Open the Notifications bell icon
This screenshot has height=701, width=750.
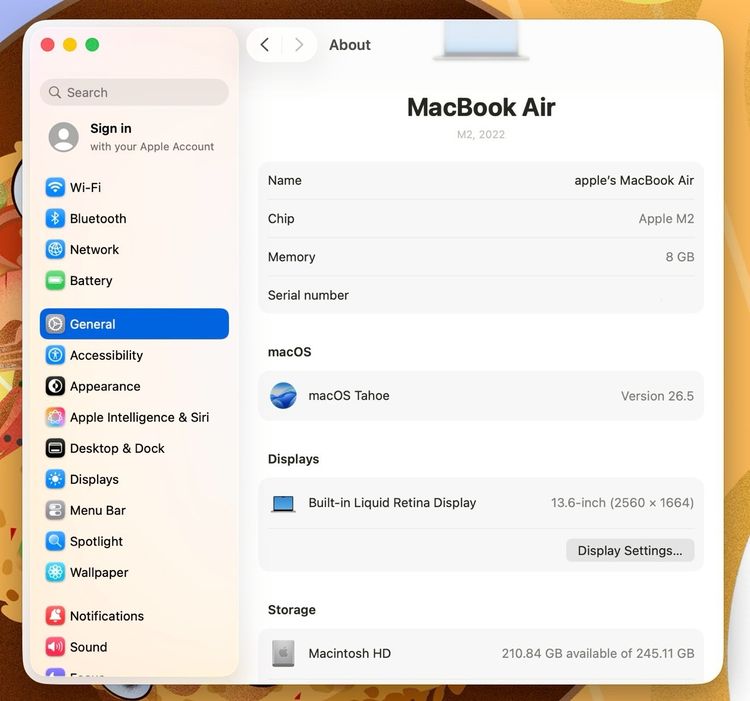[55, 616]
